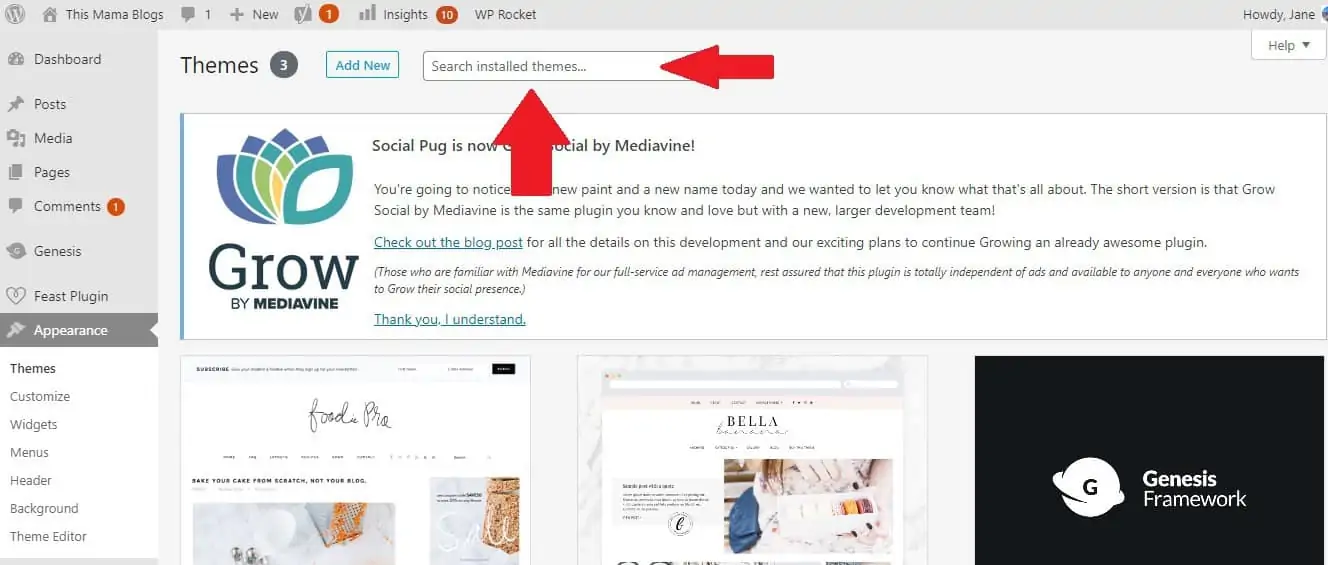
Task: Click the Dashboard gauge icon
Action: 16,59
